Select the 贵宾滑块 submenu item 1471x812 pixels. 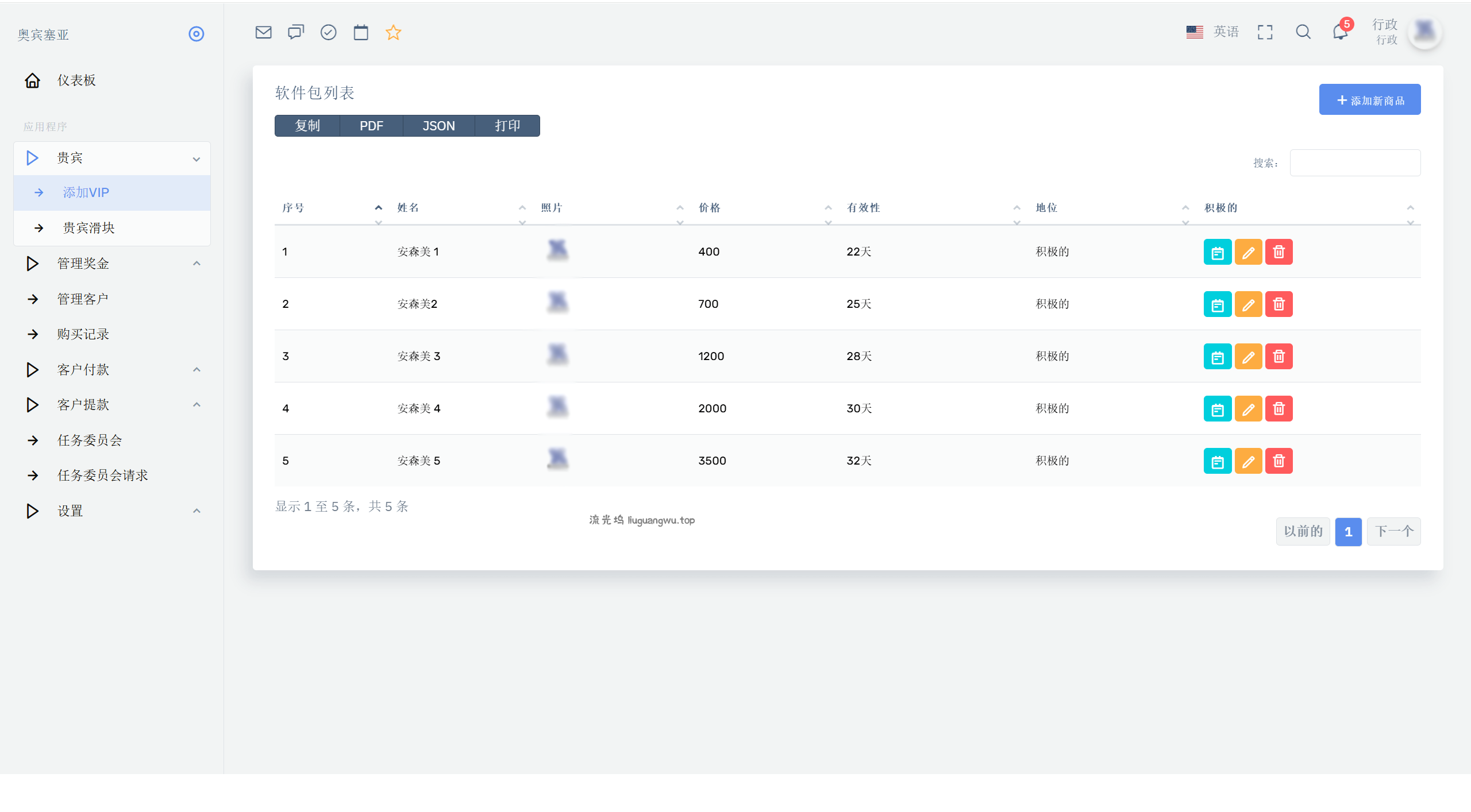(88, 228)
